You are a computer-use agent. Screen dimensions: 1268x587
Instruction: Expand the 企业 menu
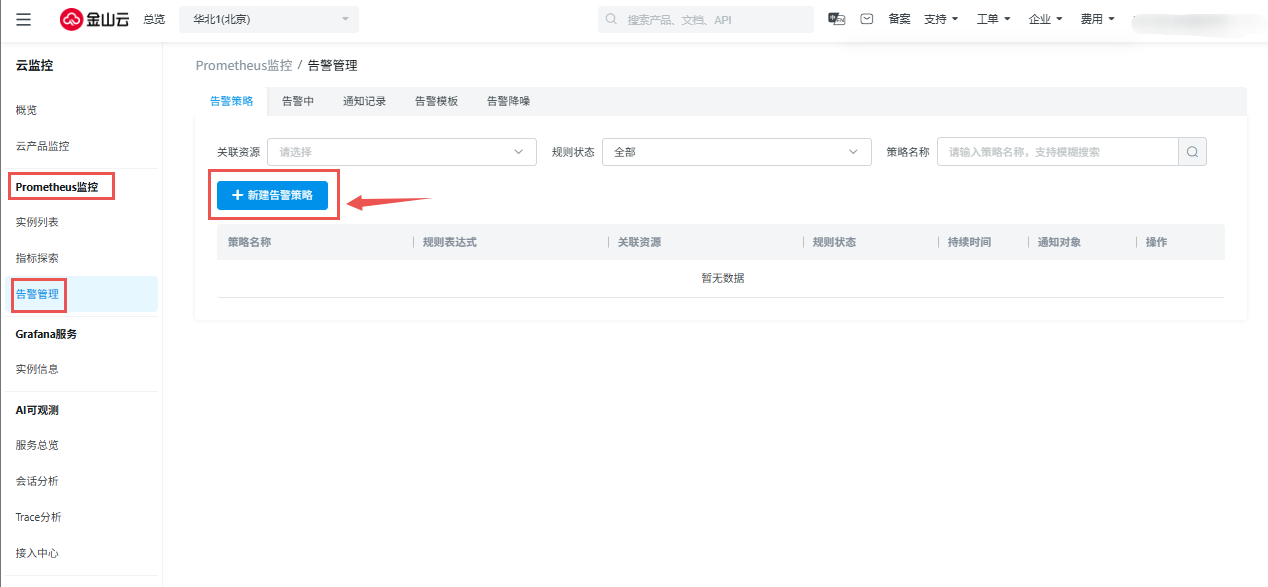pos(1046,19)
